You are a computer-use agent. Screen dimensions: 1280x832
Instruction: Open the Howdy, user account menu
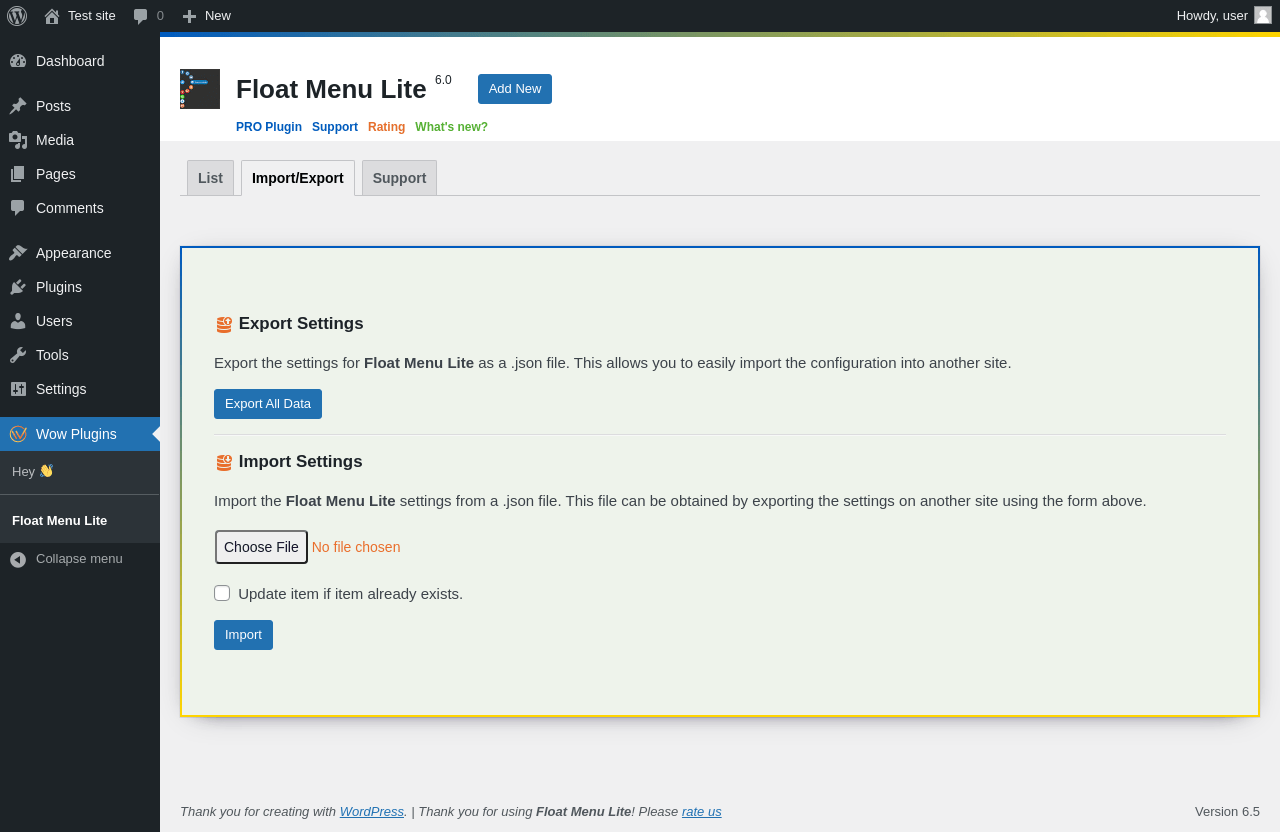(1224, 16)
